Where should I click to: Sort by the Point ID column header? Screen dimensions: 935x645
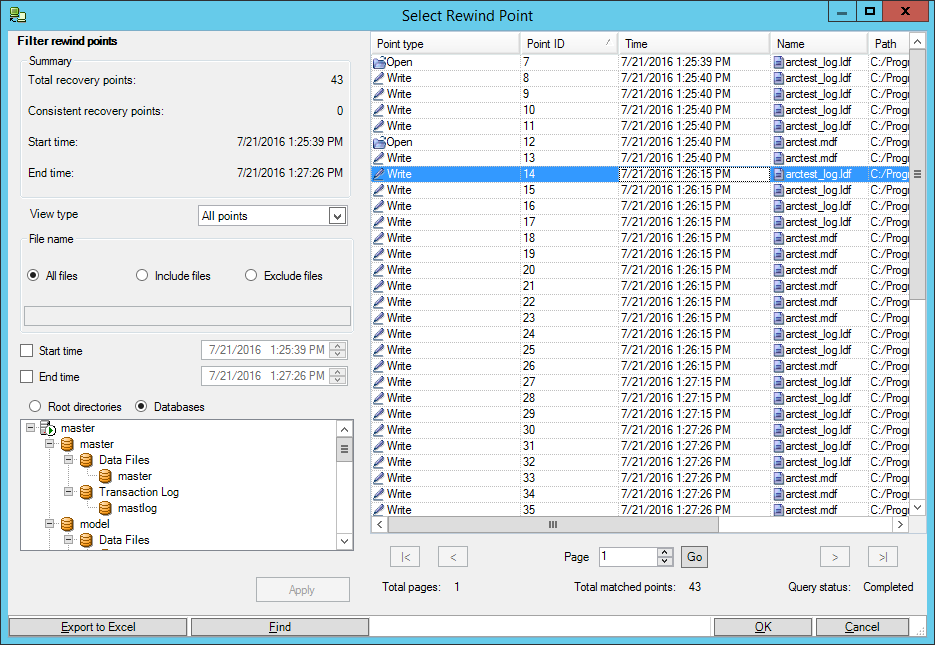[569, 44]
